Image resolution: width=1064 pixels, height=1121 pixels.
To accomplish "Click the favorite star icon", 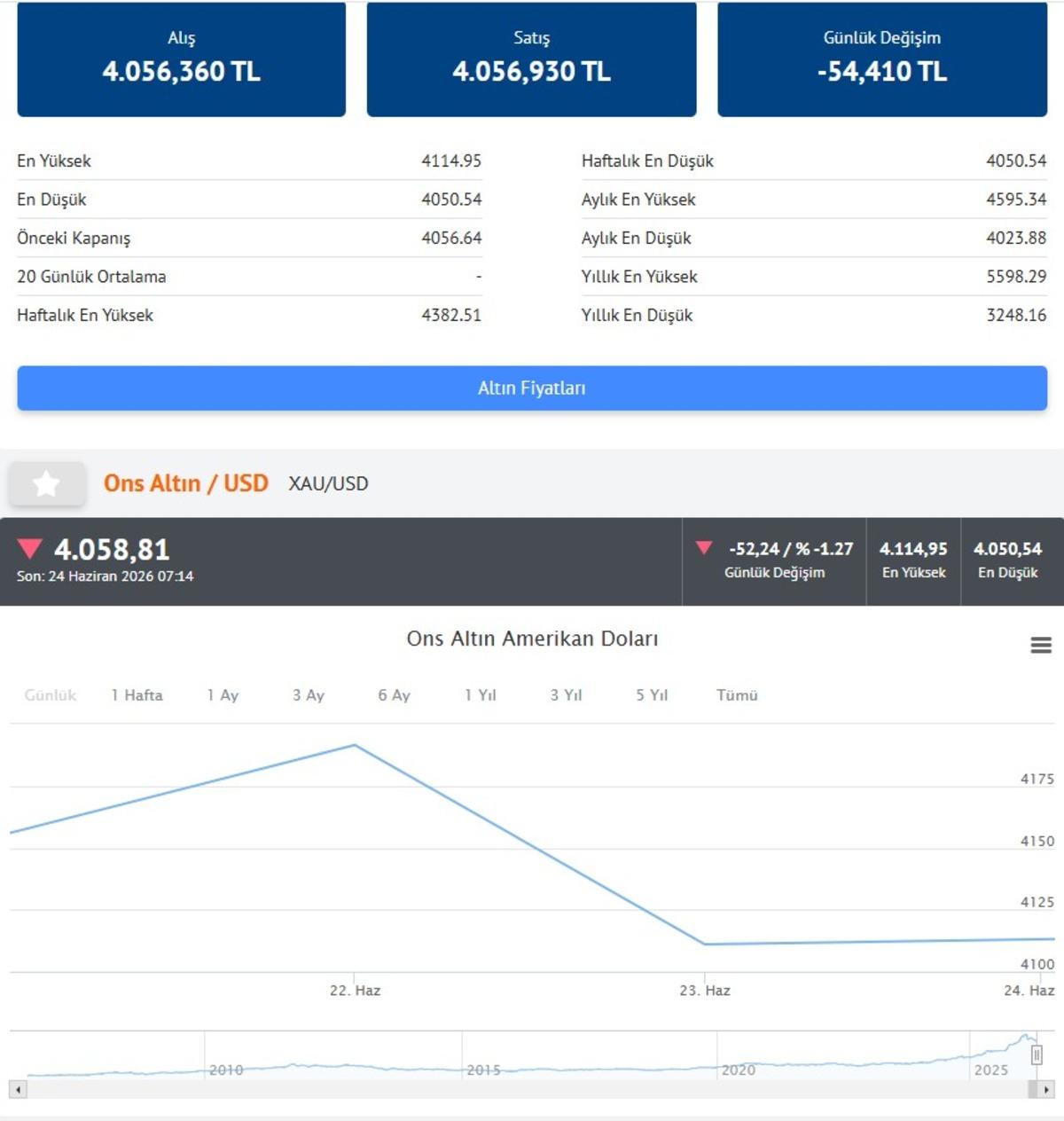I will (x=47, y=483).
